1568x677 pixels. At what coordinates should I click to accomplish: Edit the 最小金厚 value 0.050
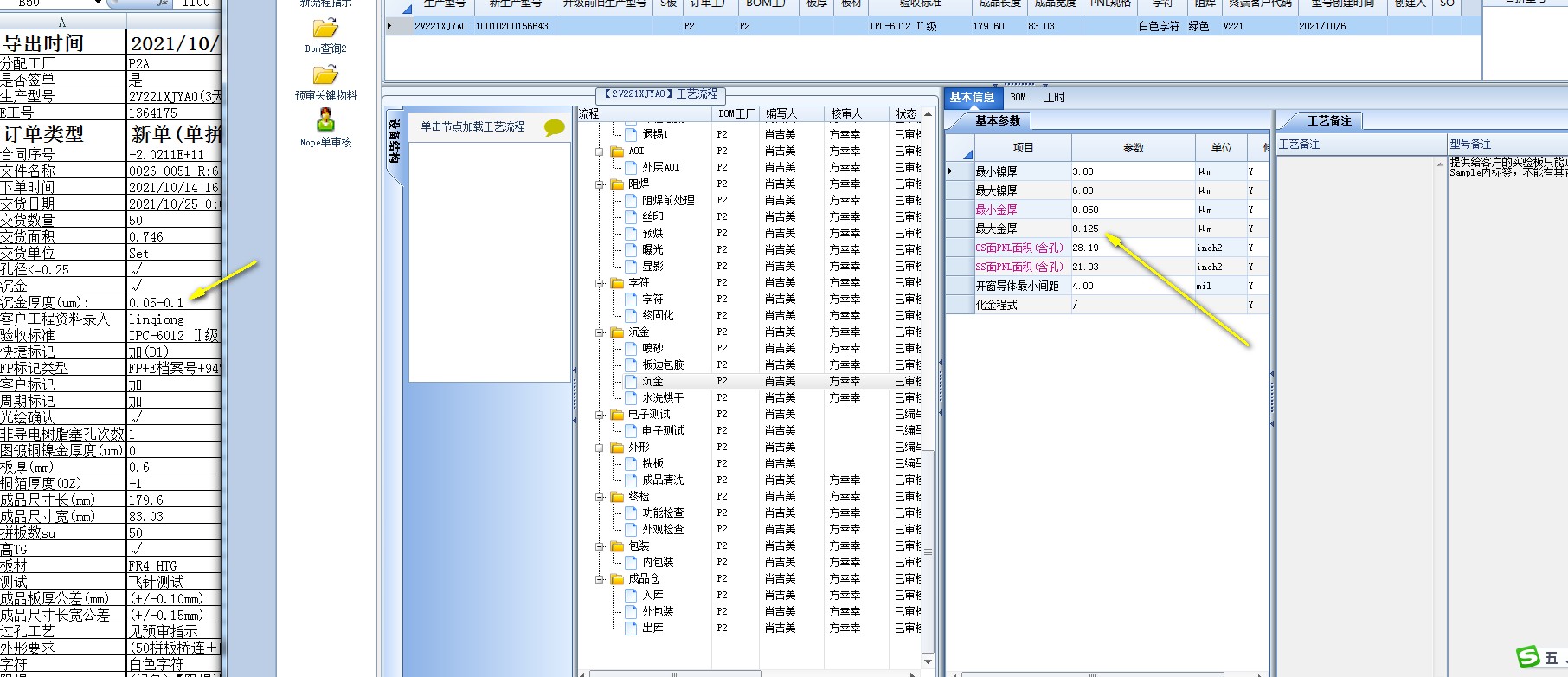(x=1134, y=210)
